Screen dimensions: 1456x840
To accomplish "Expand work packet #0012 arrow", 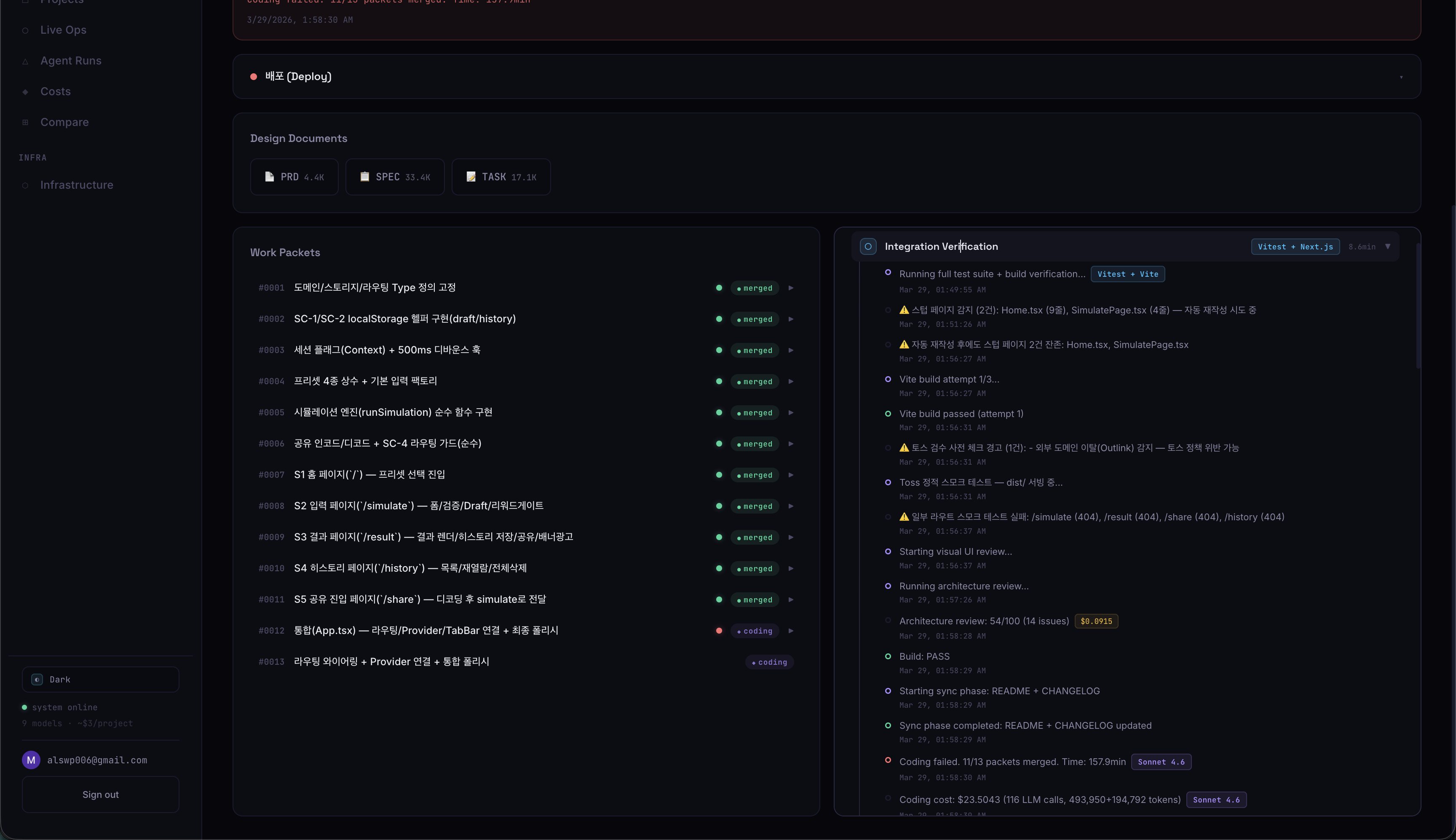I will (x=791, y=631).
